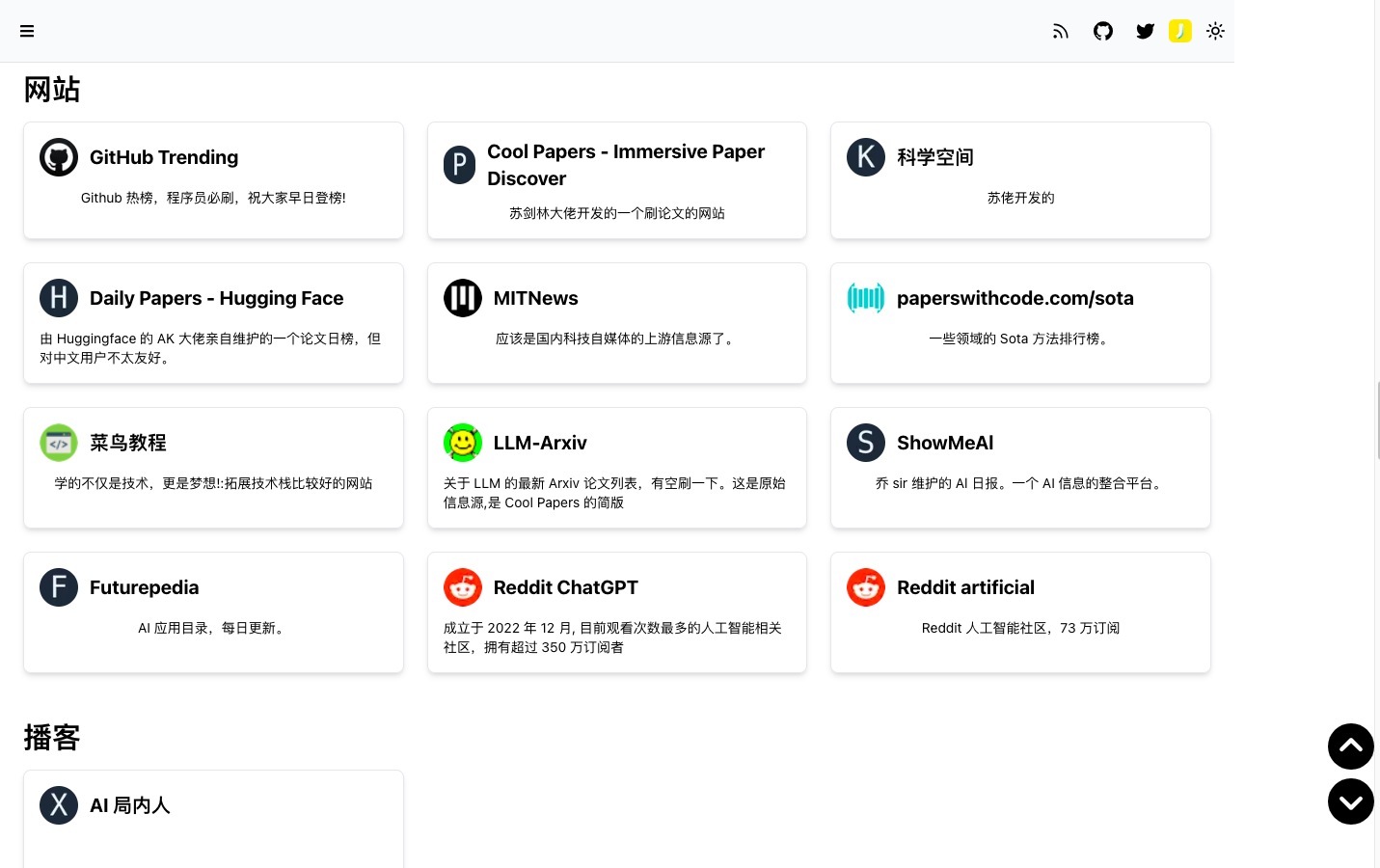This screenshot has width=1380, height=868.
Task: Open the GitHub Trending link
Action: pyautogui.click(x=164, y=157)
